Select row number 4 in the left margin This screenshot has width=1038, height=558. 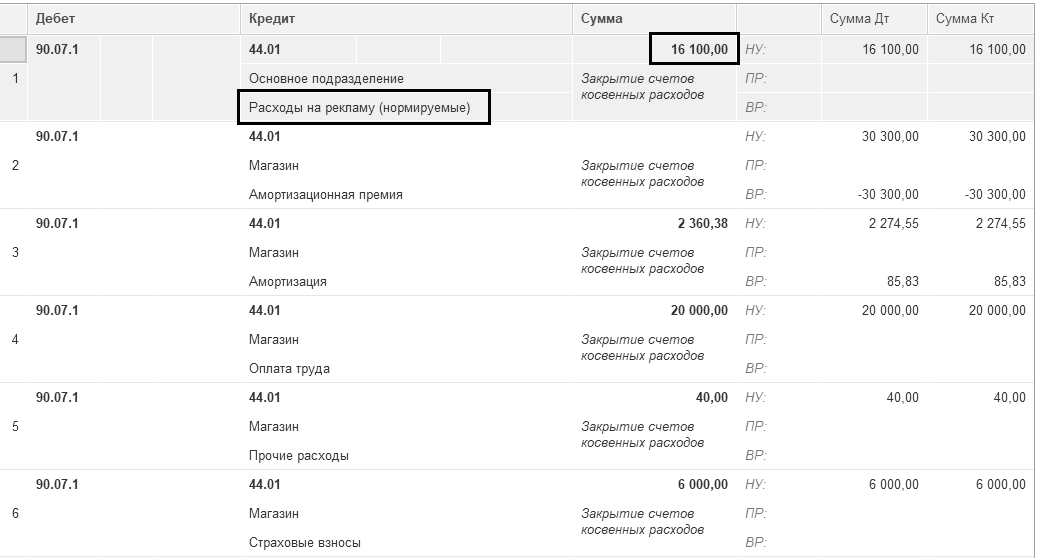click(x=14, y=339)
